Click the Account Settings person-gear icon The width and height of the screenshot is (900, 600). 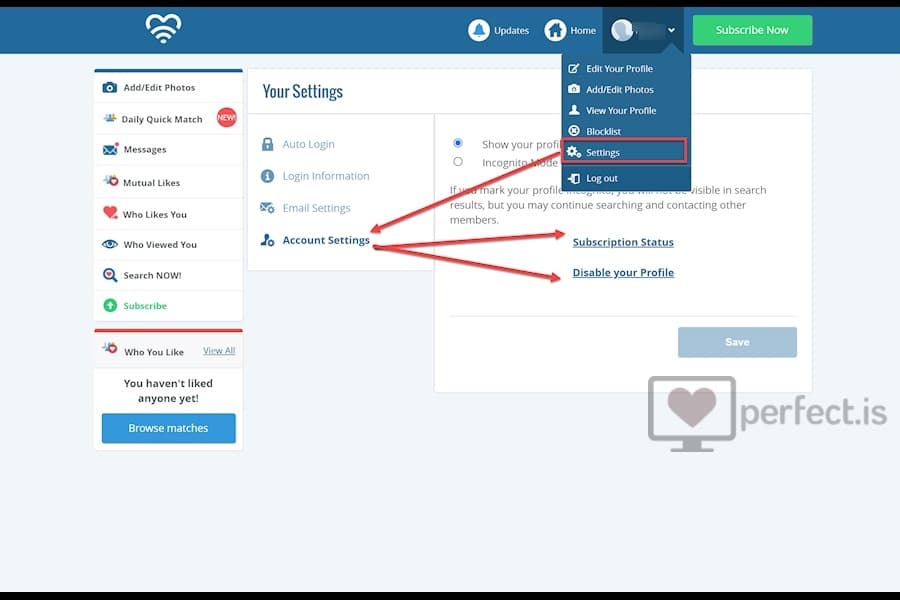pos(267,240)
